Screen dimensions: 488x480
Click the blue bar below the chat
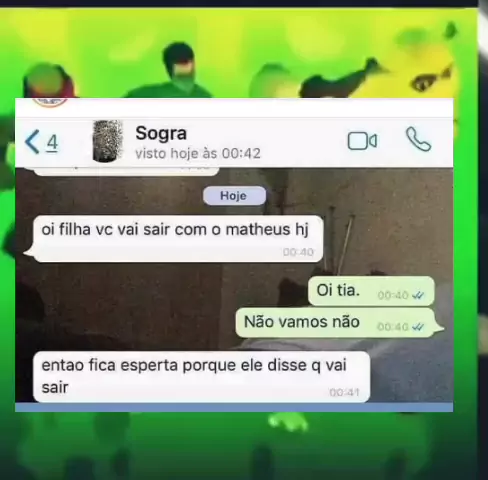click(234, 407)
